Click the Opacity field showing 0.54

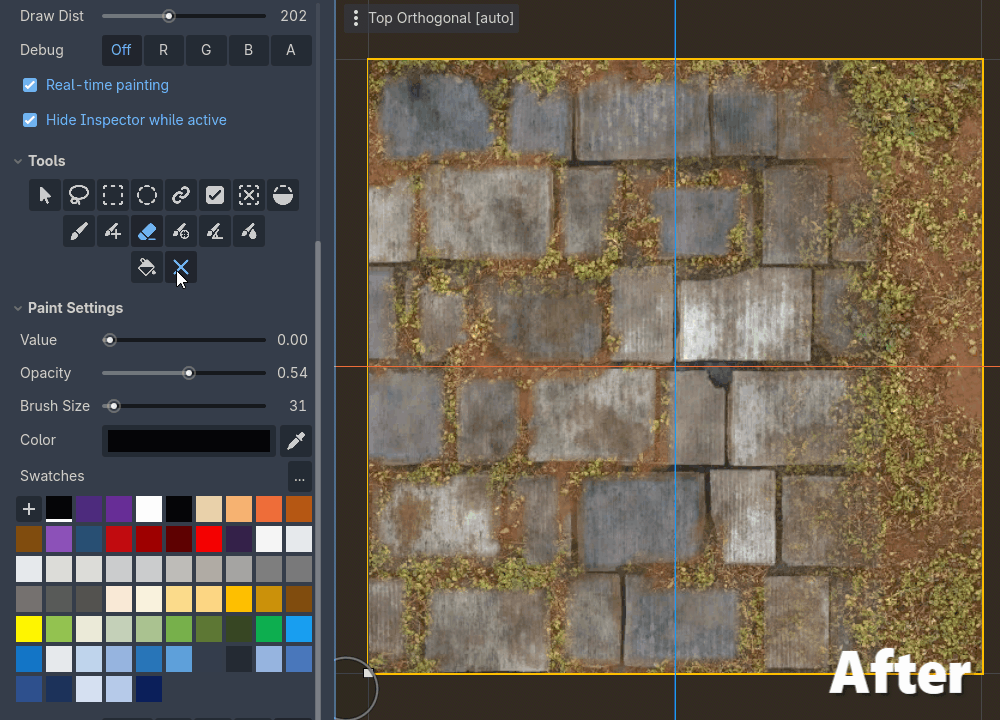click(x=292, y=373)
